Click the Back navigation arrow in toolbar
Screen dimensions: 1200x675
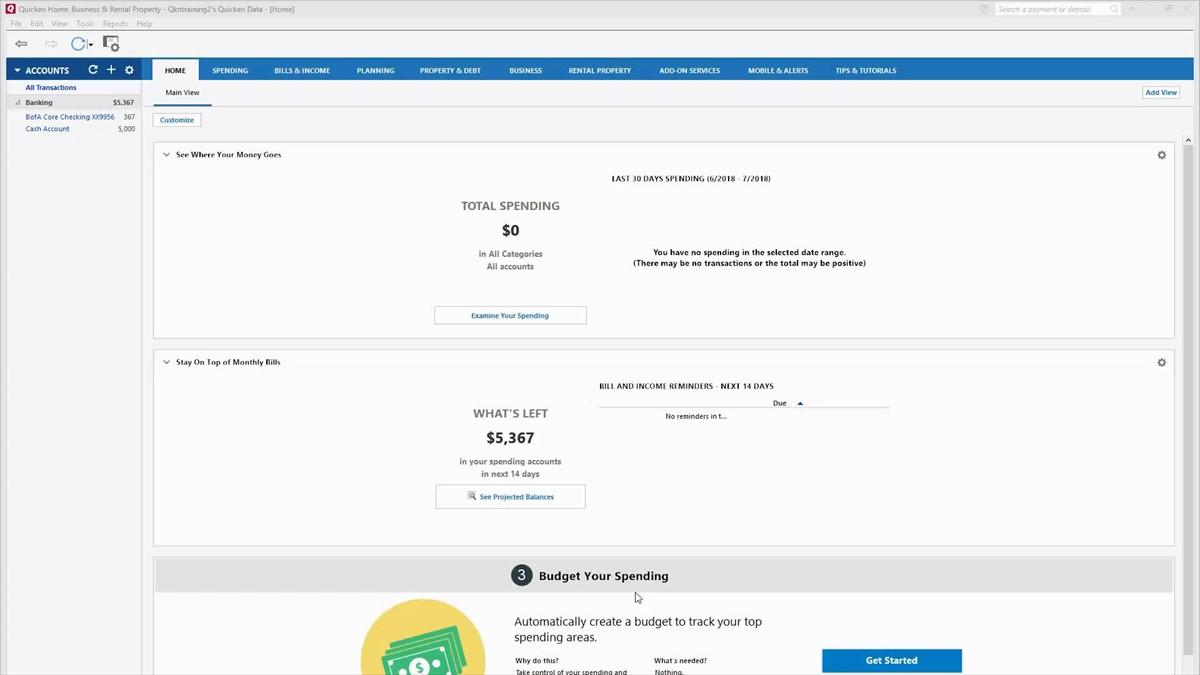21,44
